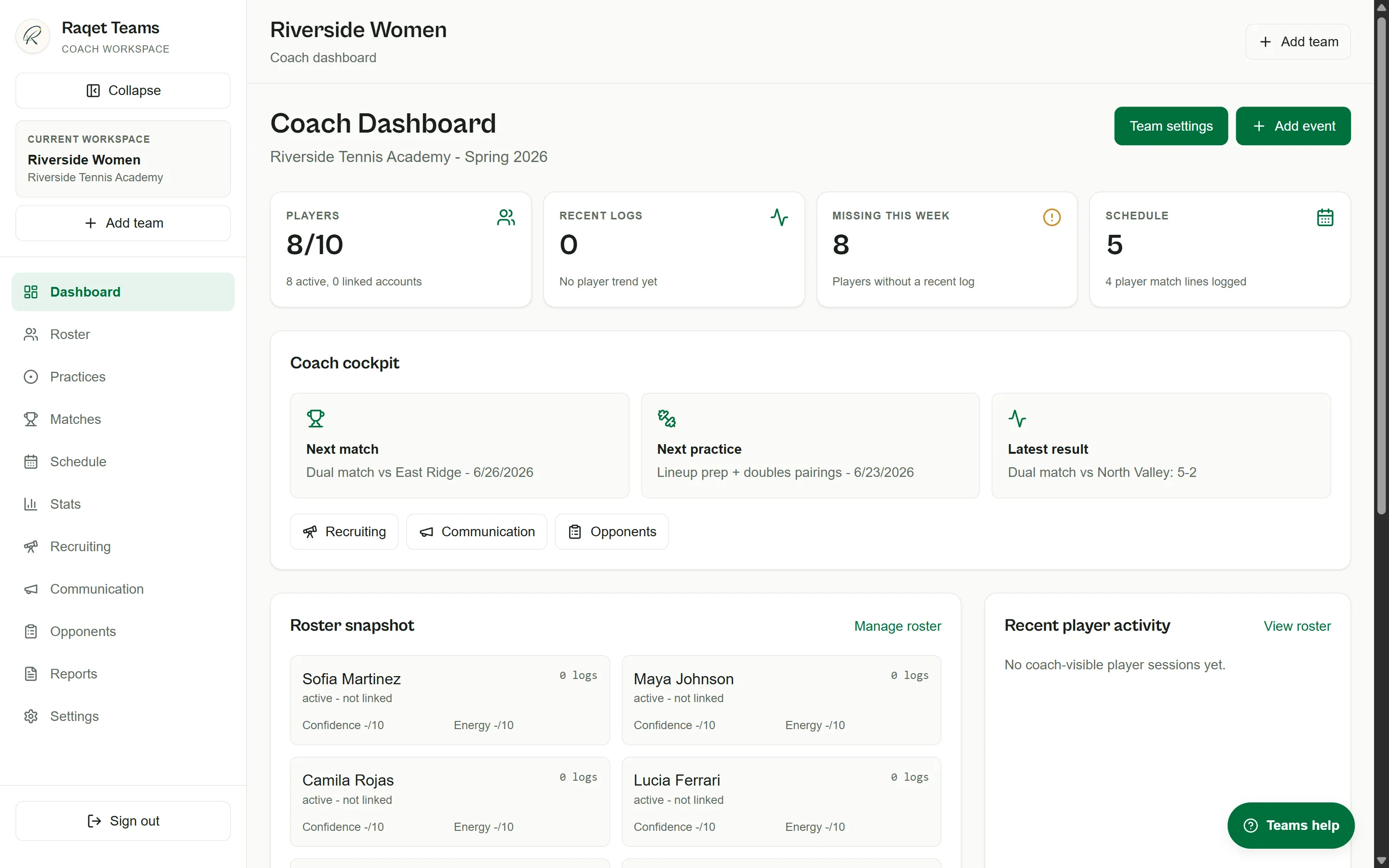Select the Riverside Women current workspace card
The image size is (1389, 868).
coord(123,159)
